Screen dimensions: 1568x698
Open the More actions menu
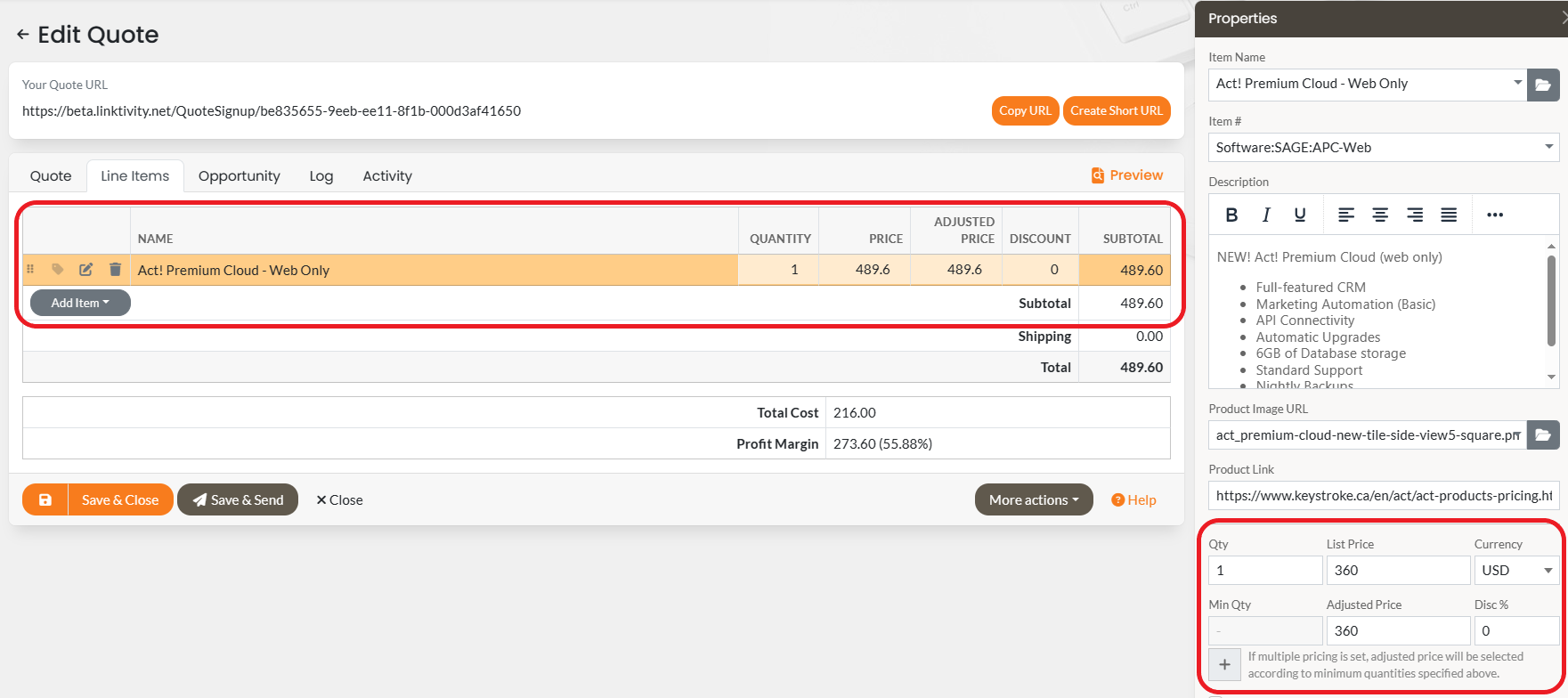[x=1034, y=499]
